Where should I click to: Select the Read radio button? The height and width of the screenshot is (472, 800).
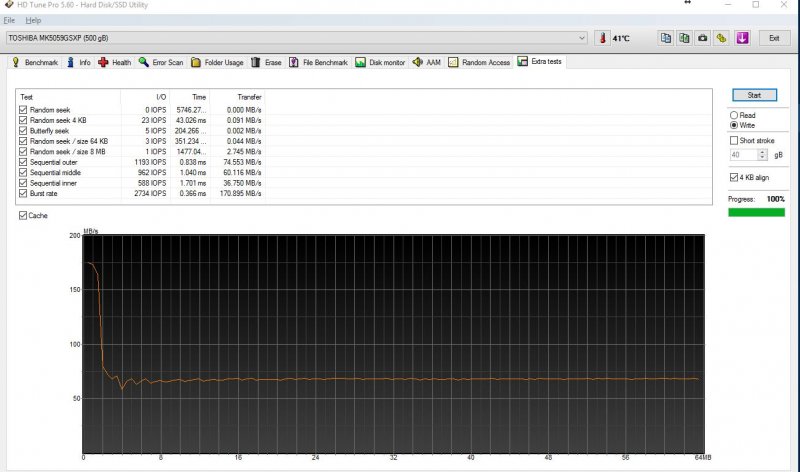[x=735, y=115]
